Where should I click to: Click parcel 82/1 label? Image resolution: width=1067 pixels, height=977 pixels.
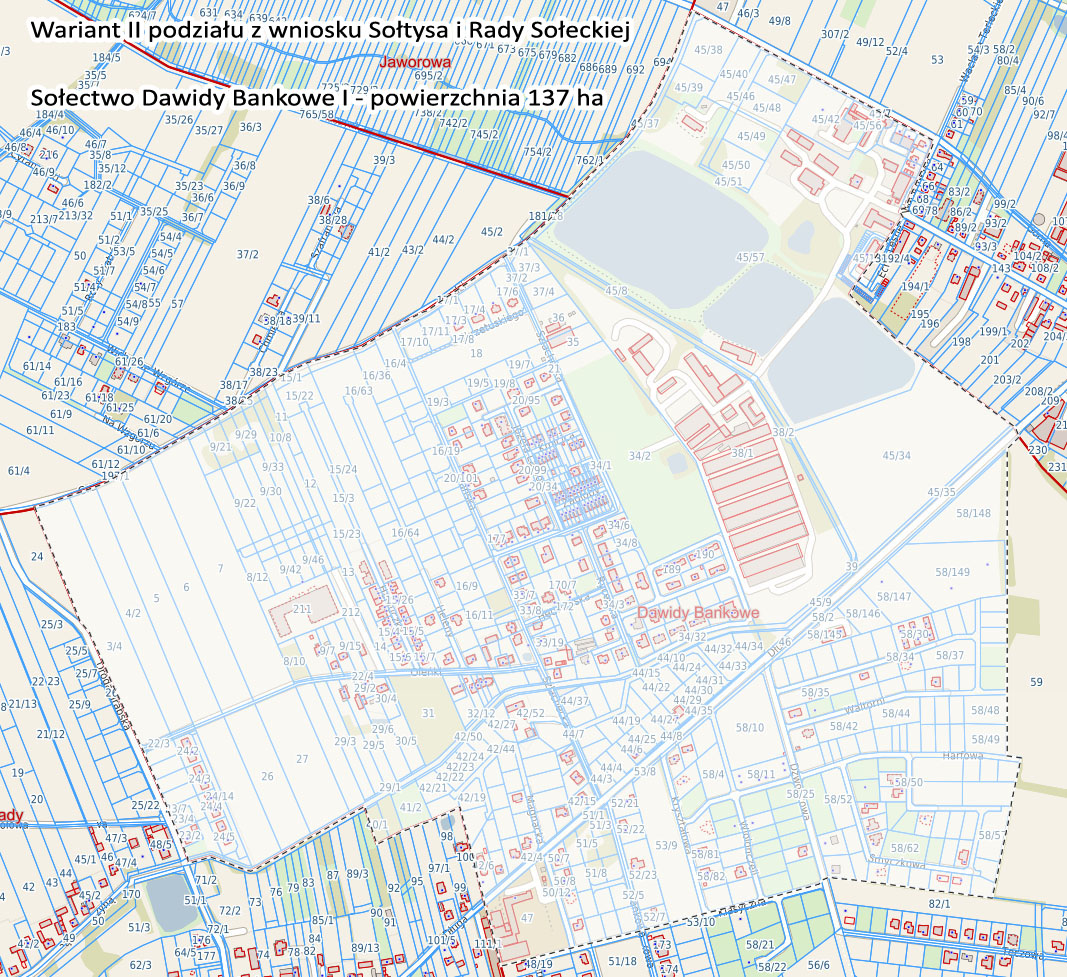[x=939, y=904]
